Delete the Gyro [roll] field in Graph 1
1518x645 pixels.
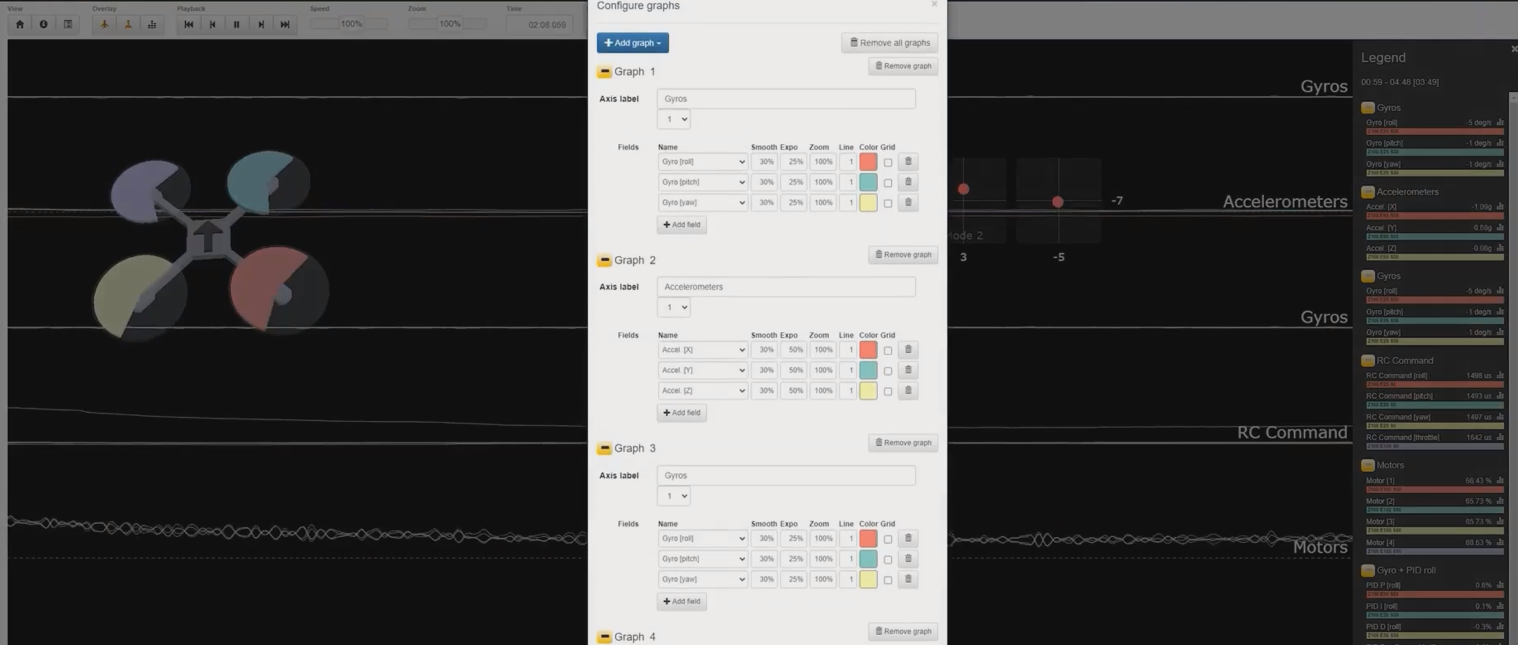[x=908, y=161]
